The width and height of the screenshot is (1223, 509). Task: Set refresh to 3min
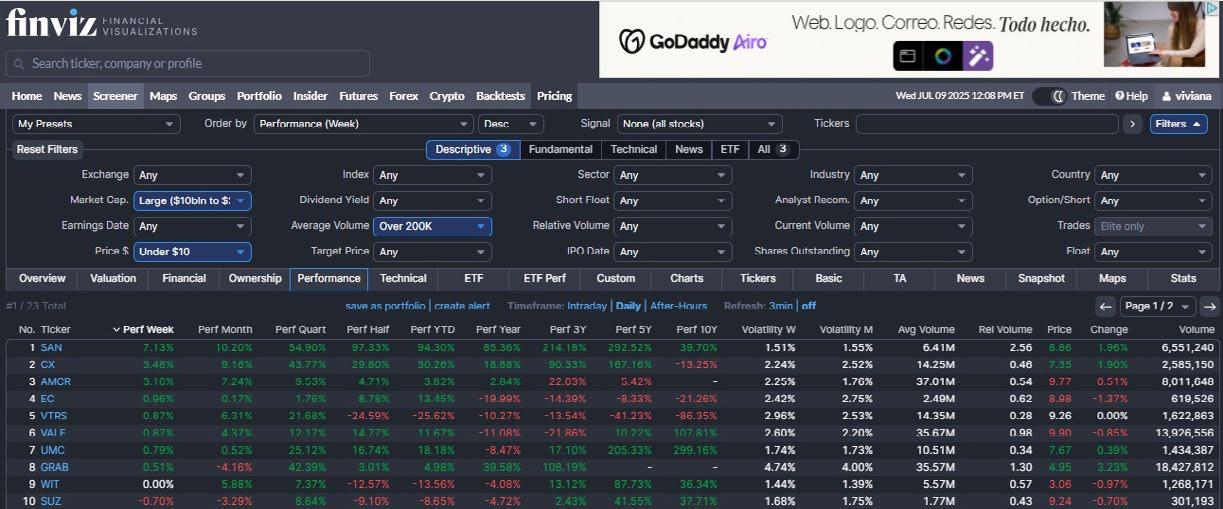click(781, 306)
